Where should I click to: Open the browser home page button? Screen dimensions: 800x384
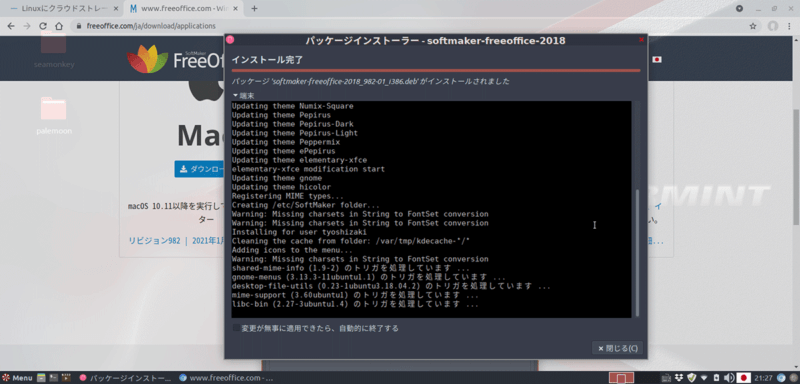[59, 26]
